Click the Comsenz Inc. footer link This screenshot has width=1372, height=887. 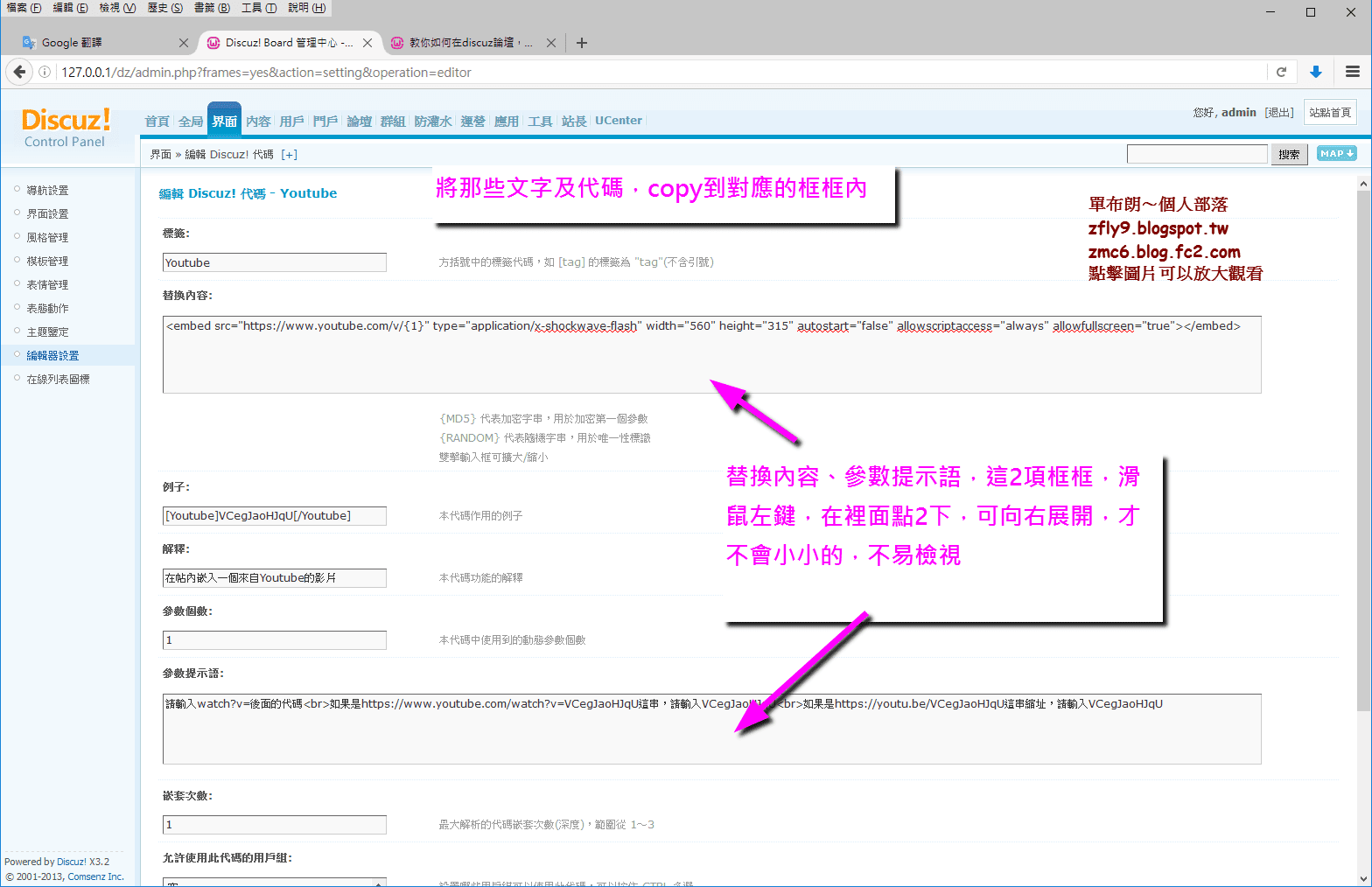click(x=95, y=877)
